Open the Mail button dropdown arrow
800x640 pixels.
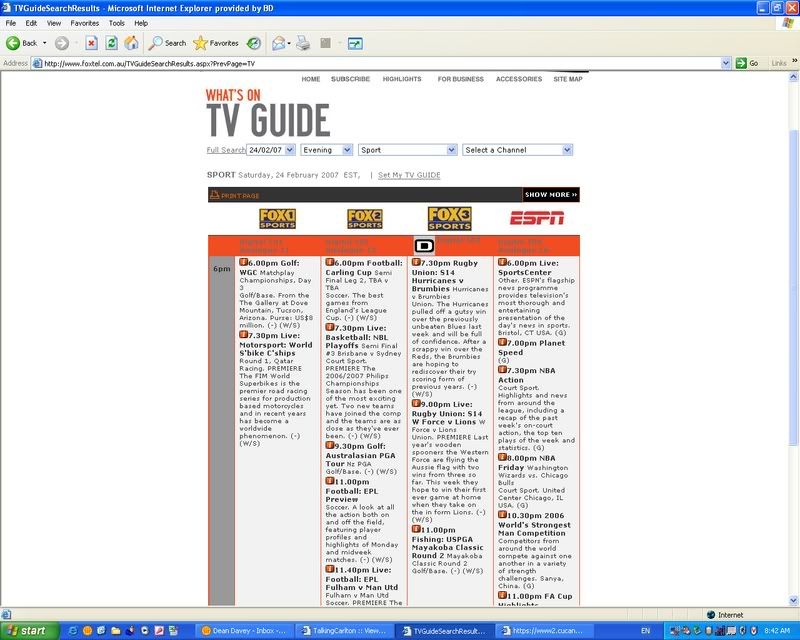(x=289, y=43)
